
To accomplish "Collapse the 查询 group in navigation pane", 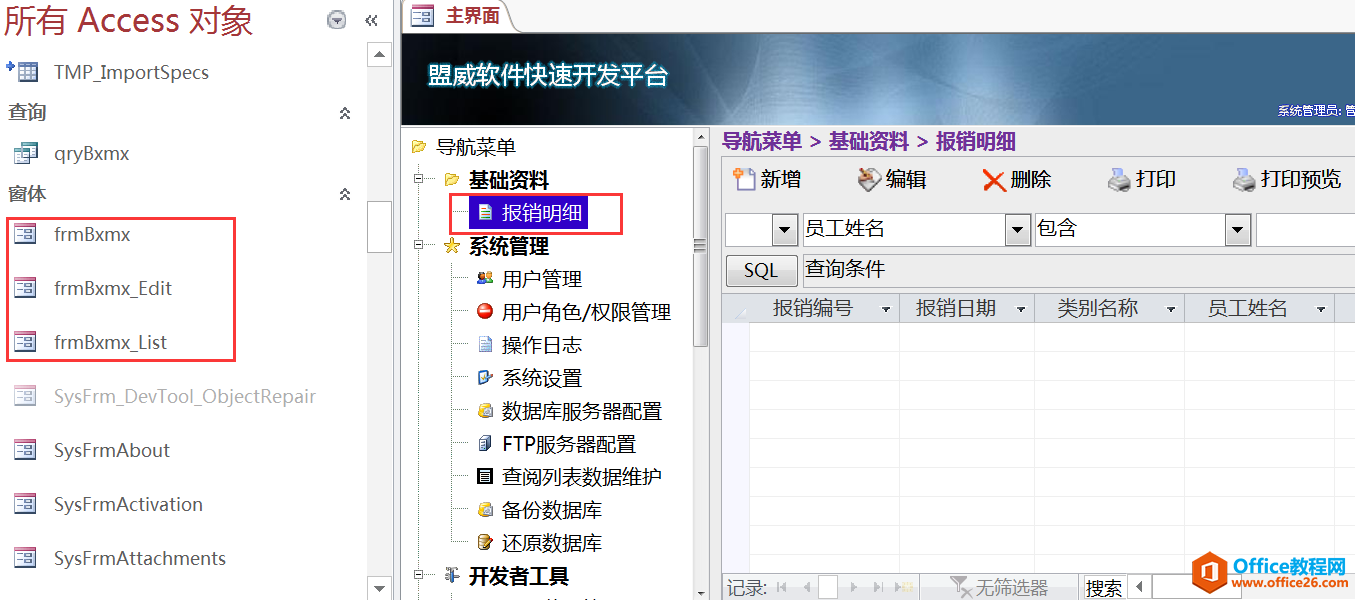I will point(345,113).
